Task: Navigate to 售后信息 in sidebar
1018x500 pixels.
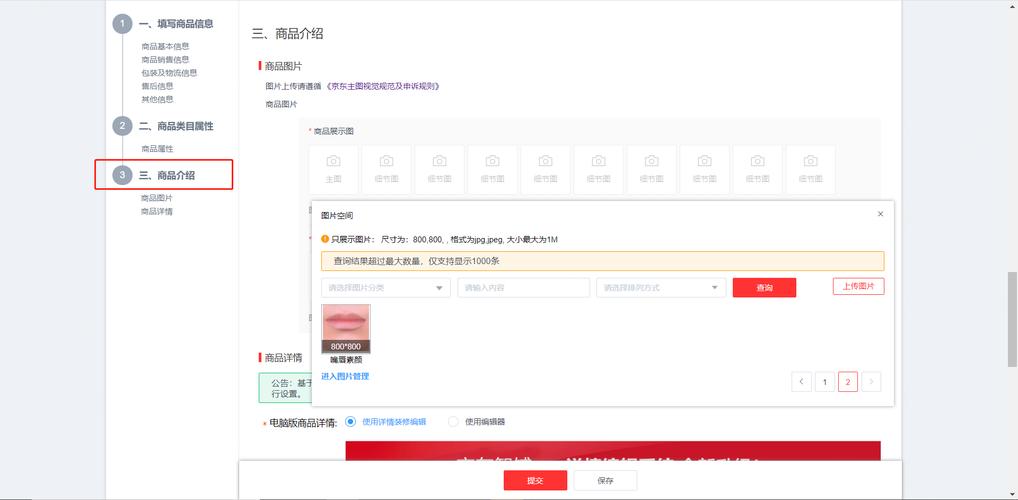Action: click(x=157, y=86)
